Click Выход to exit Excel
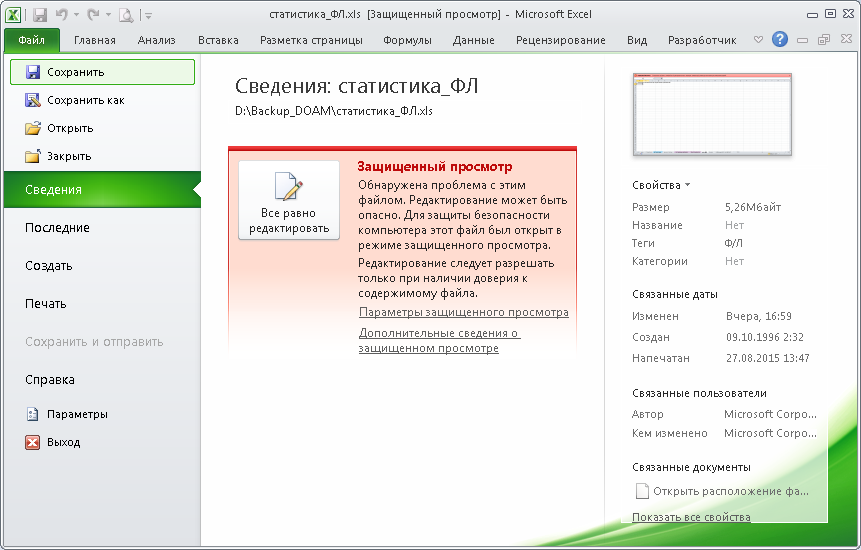The image size is (861, 550). [x=102, y=442]
